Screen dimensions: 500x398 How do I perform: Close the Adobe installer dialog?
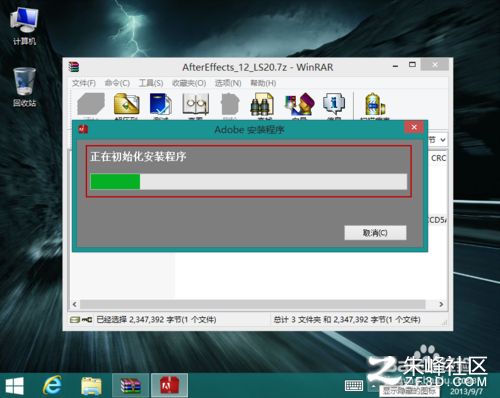414,127
